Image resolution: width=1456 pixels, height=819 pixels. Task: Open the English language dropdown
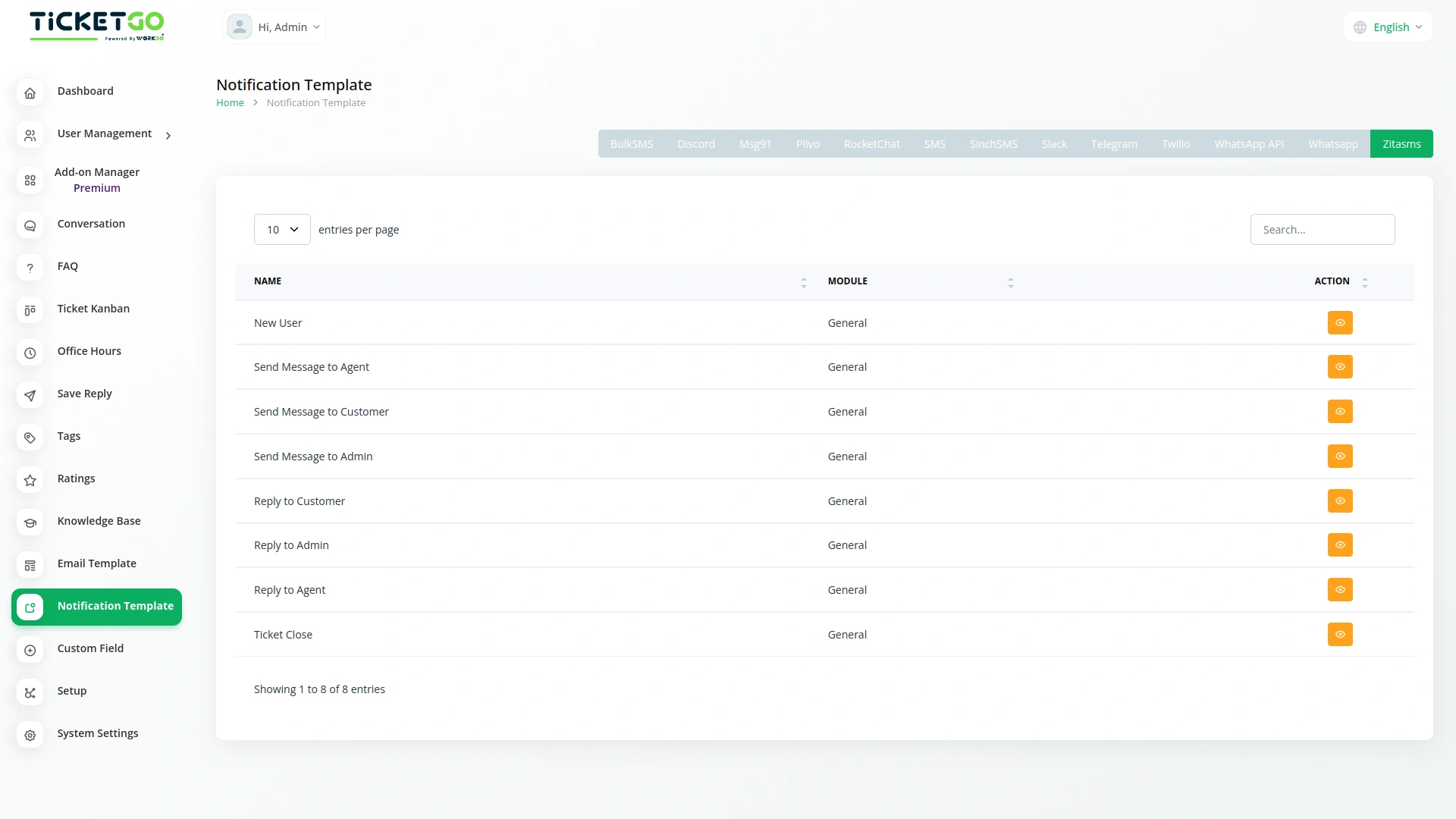click(1389, 27)
